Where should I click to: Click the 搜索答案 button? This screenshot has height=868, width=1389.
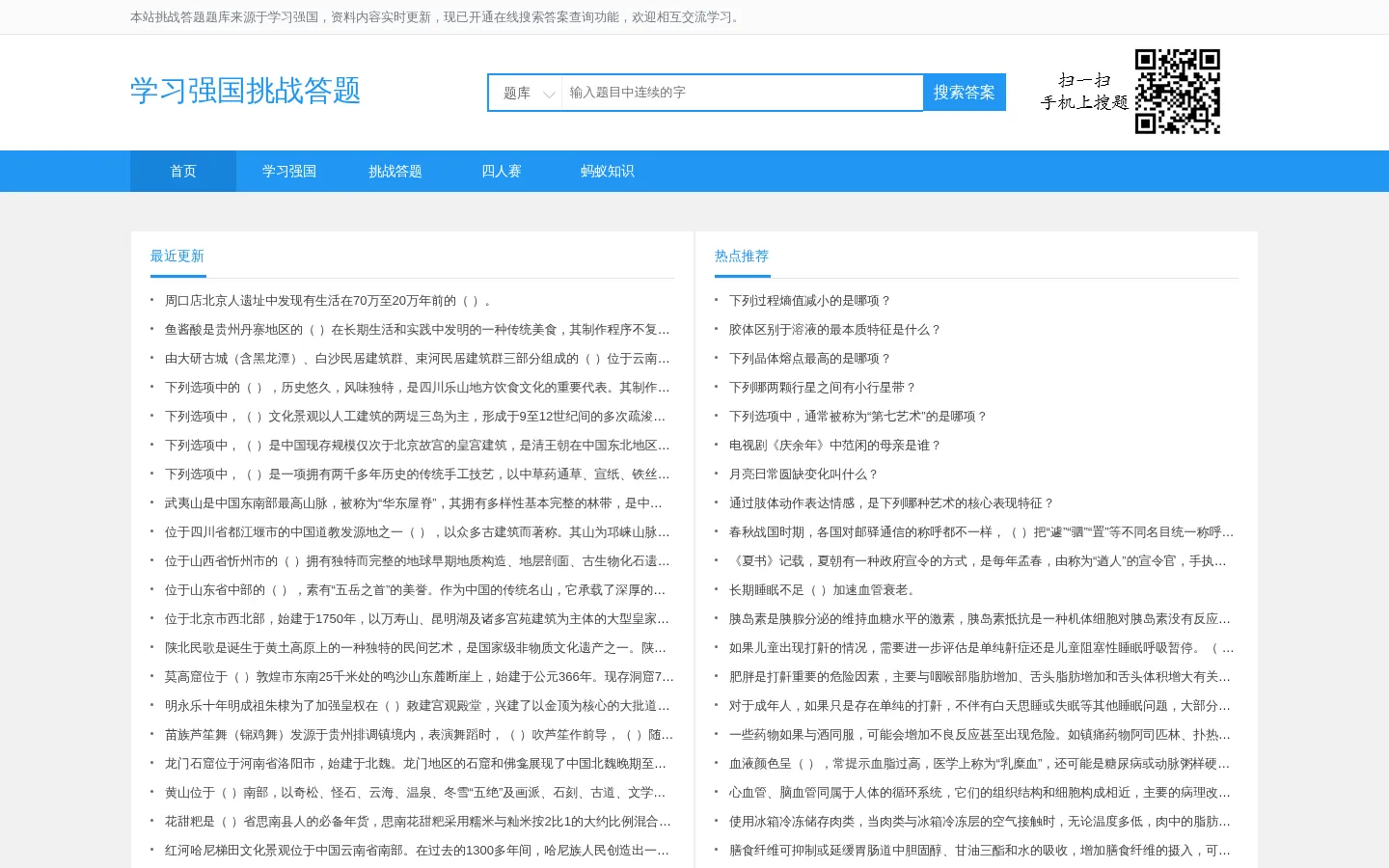coord(965,93)
